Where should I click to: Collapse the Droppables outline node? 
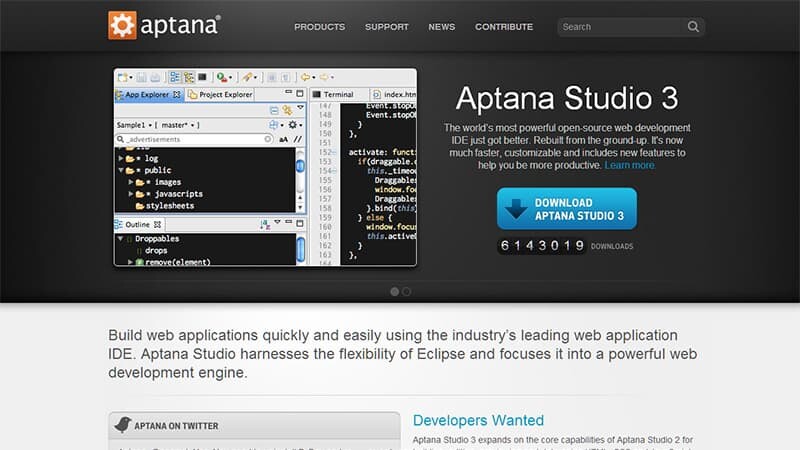pyautogui.click(x=120, y=238)
